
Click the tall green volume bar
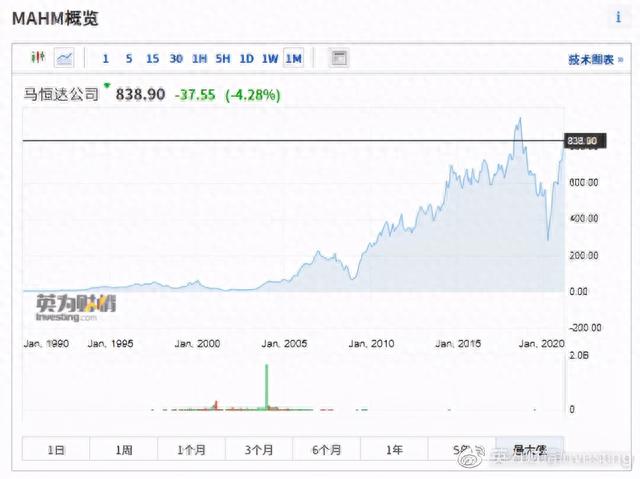(x=267, y=388)
